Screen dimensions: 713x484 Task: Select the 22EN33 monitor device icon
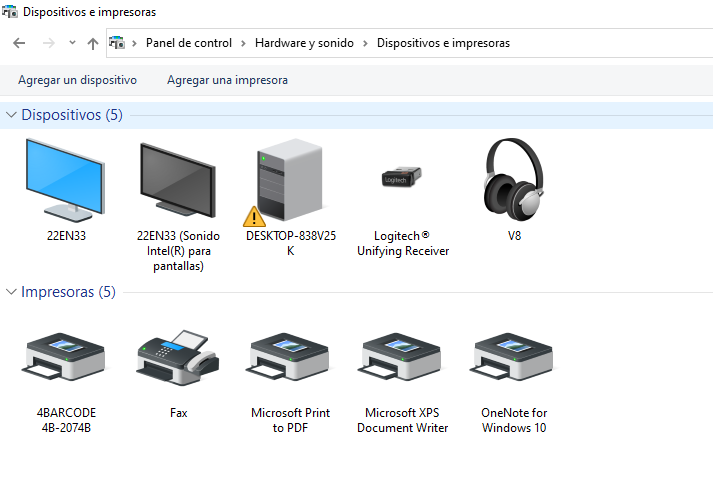pos(65,180)
